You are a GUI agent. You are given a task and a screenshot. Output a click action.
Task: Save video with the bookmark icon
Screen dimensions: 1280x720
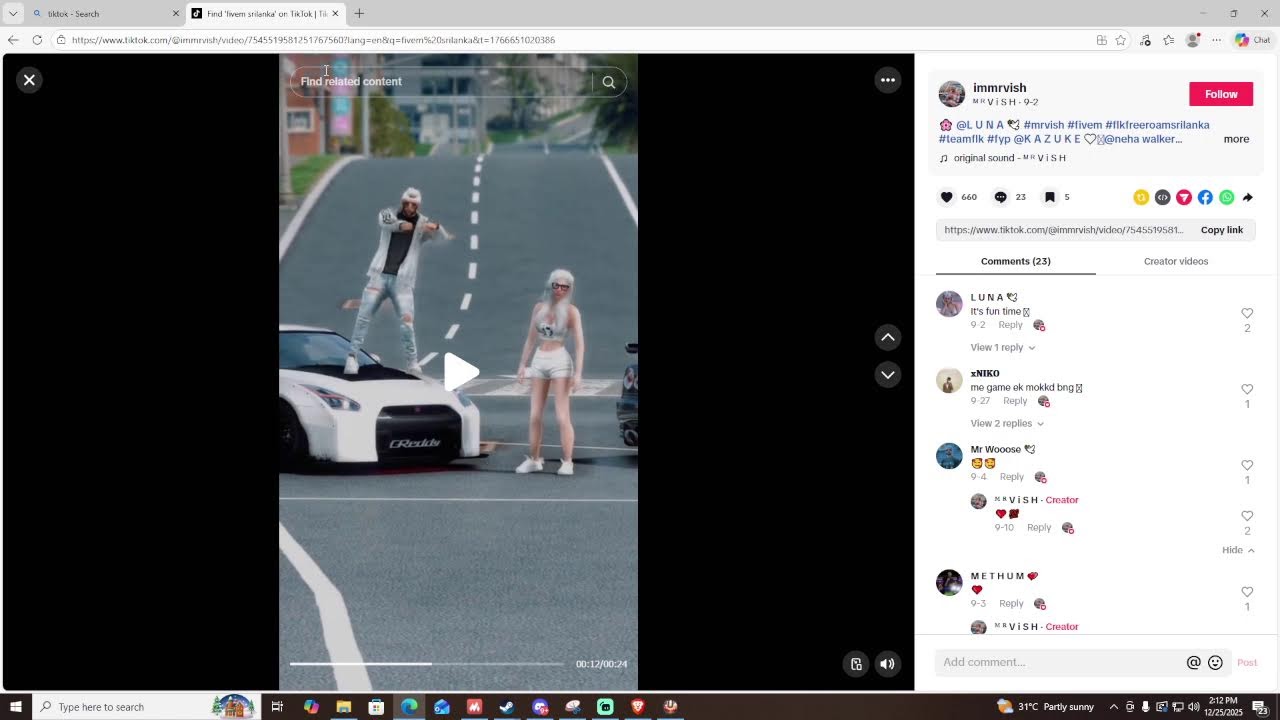tap(1050, 197)
